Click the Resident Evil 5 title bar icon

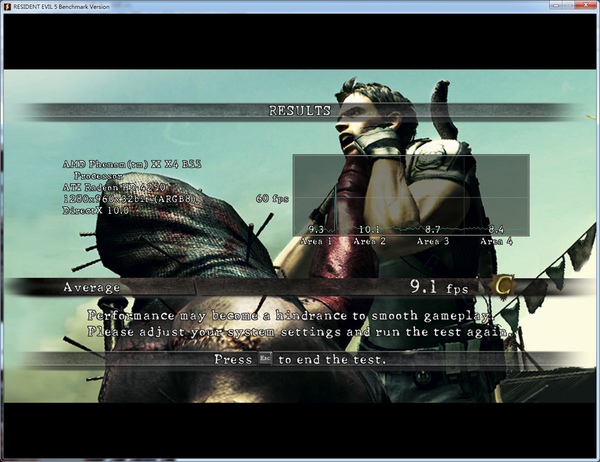(x=7, y=7)
